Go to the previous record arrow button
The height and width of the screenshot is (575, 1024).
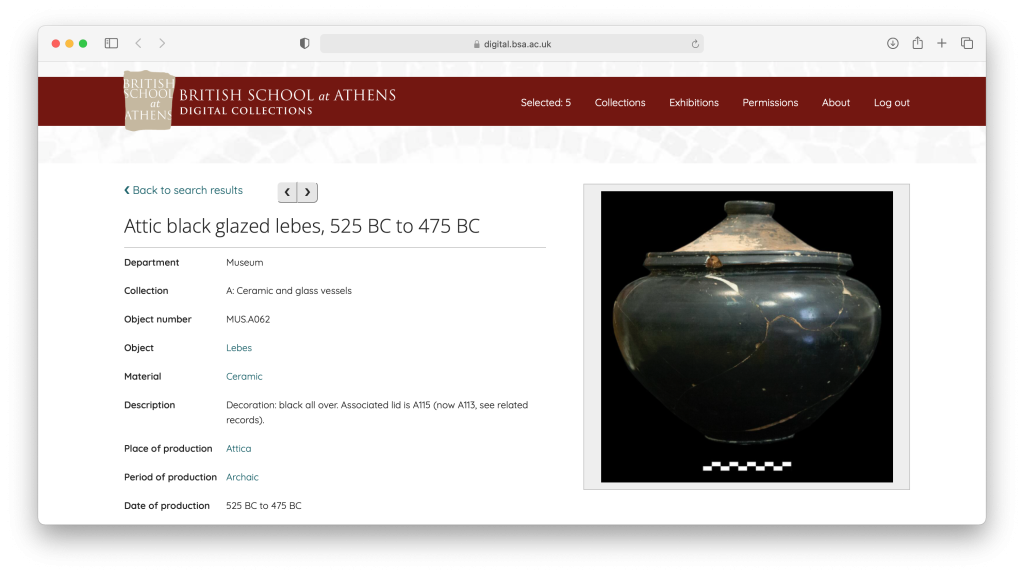coord(288,192)
